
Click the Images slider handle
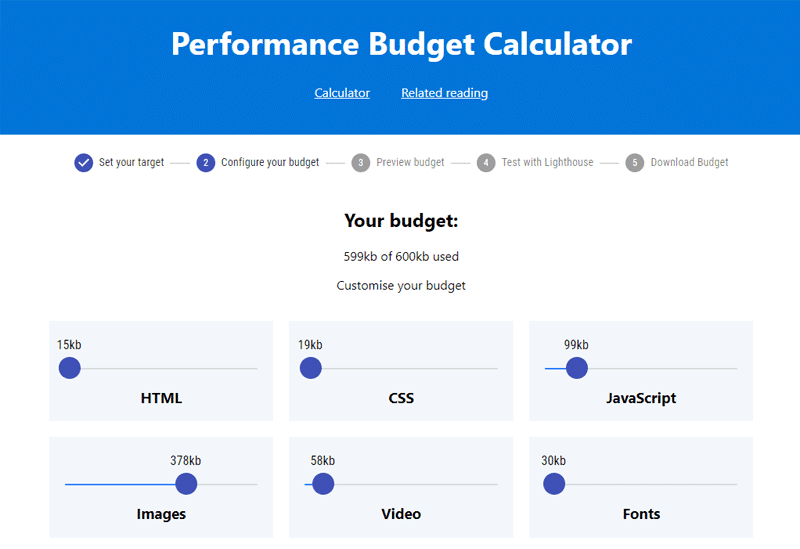(186, 484)
